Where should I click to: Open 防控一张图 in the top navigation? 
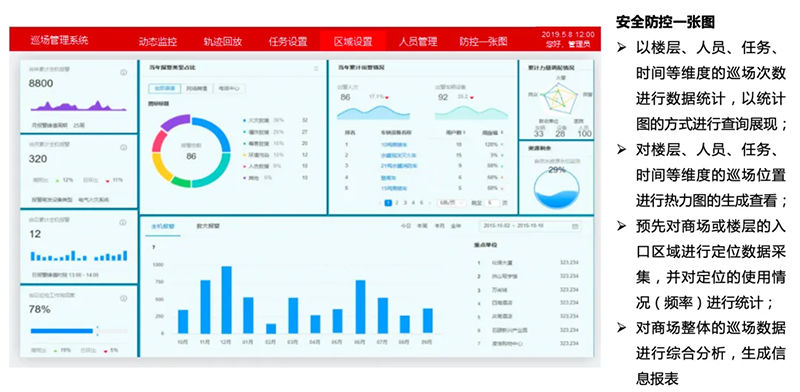[x=483, y=42]
